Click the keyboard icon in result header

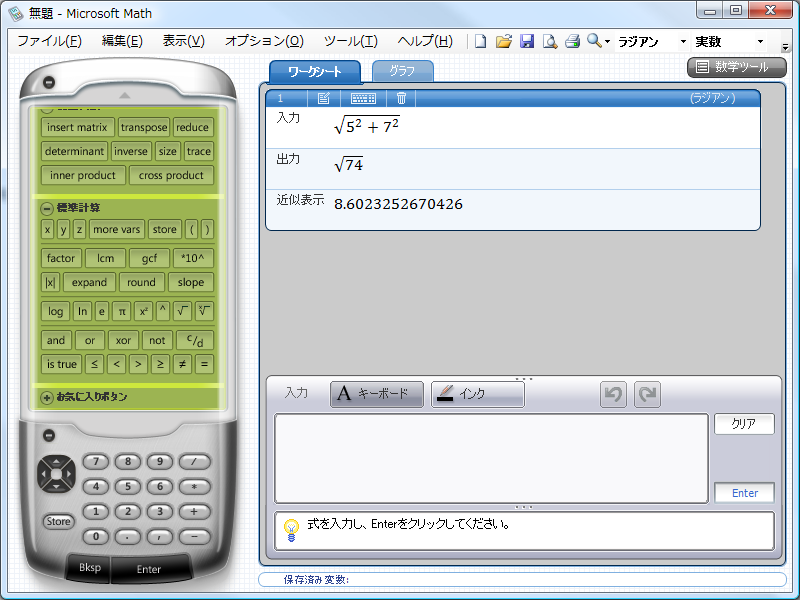[364, 98]
